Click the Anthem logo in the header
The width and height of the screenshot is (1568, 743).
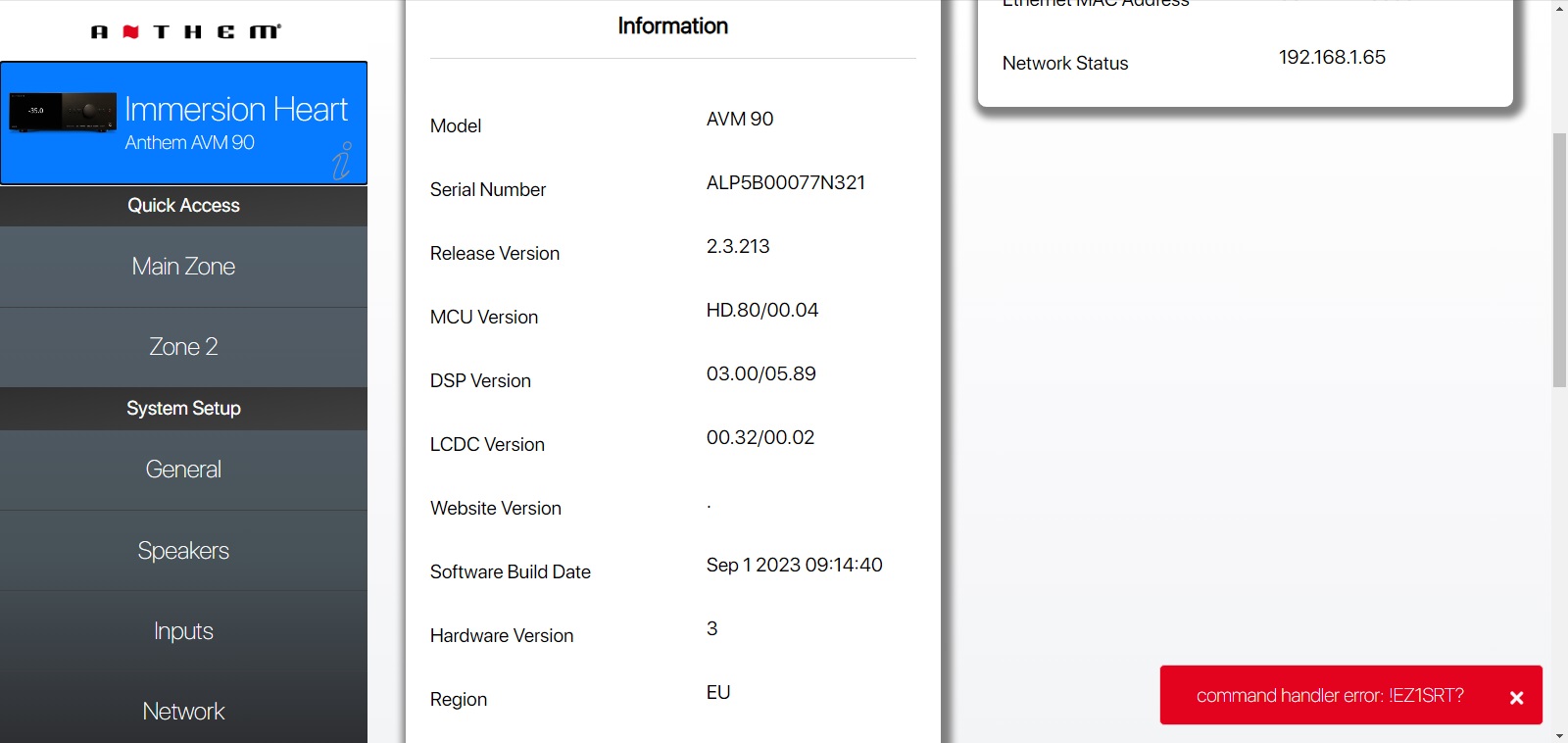point(185,31)
